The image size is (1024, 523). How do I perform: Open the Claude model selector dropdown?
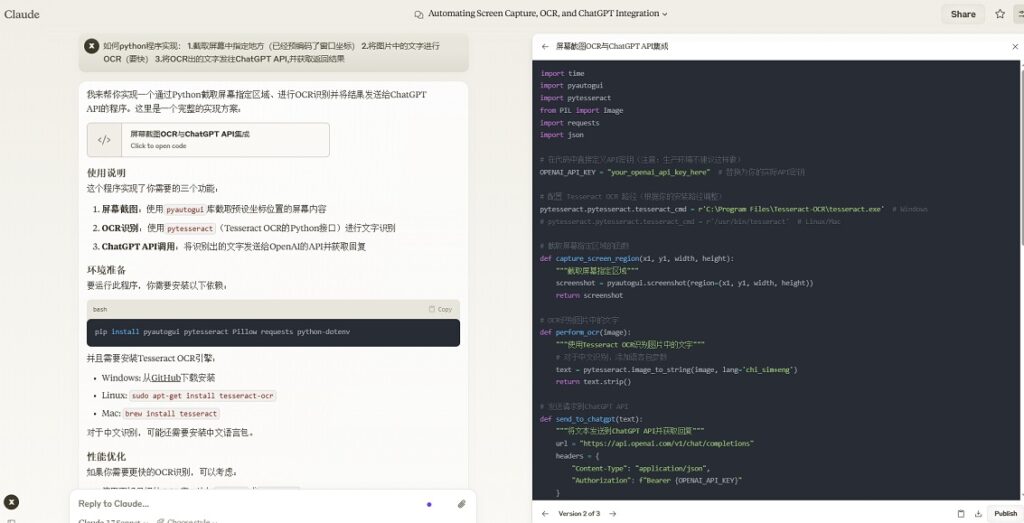112,521
